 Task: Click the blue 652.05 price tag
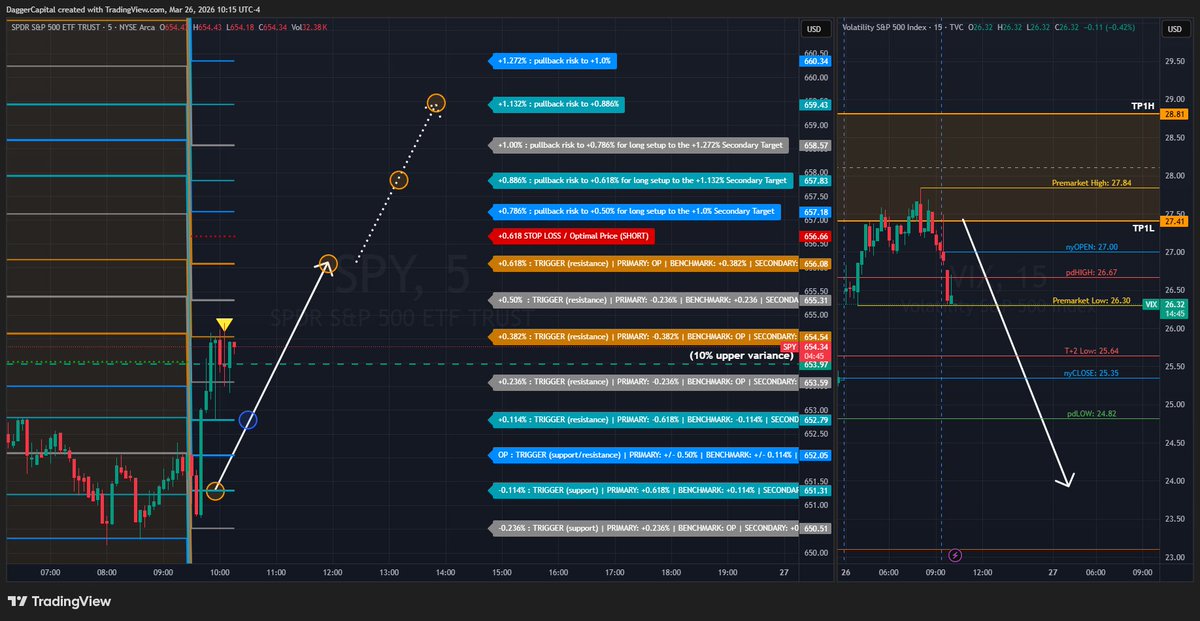[x=816, y=455]
